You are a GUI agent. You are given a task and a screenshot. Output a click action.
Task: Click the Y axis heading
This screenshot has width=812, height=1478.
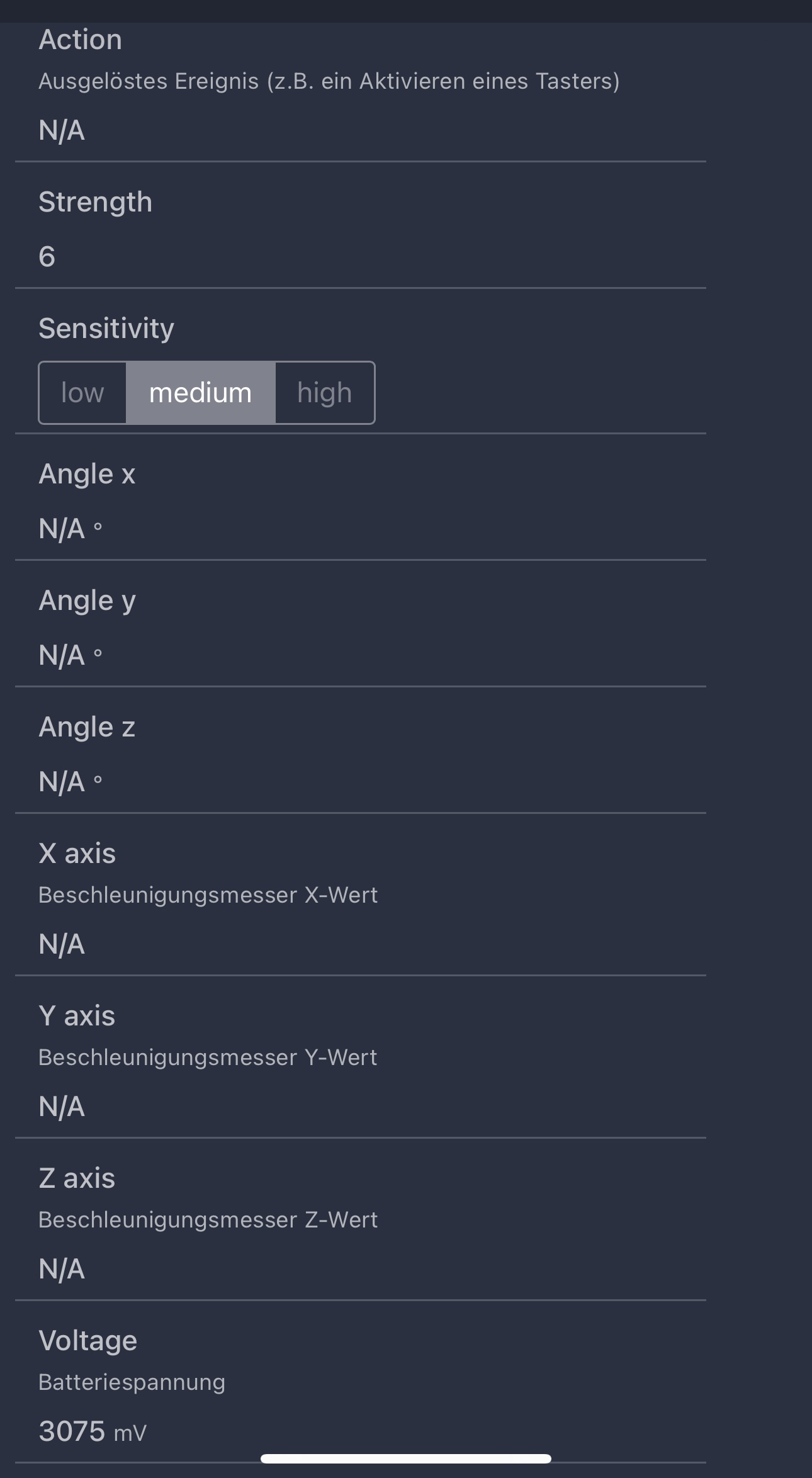pos(77,1016)
